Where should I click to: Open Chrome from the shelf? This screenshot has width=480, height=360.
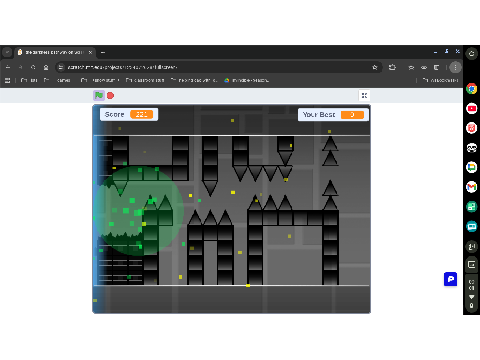(x=471, y=89)
